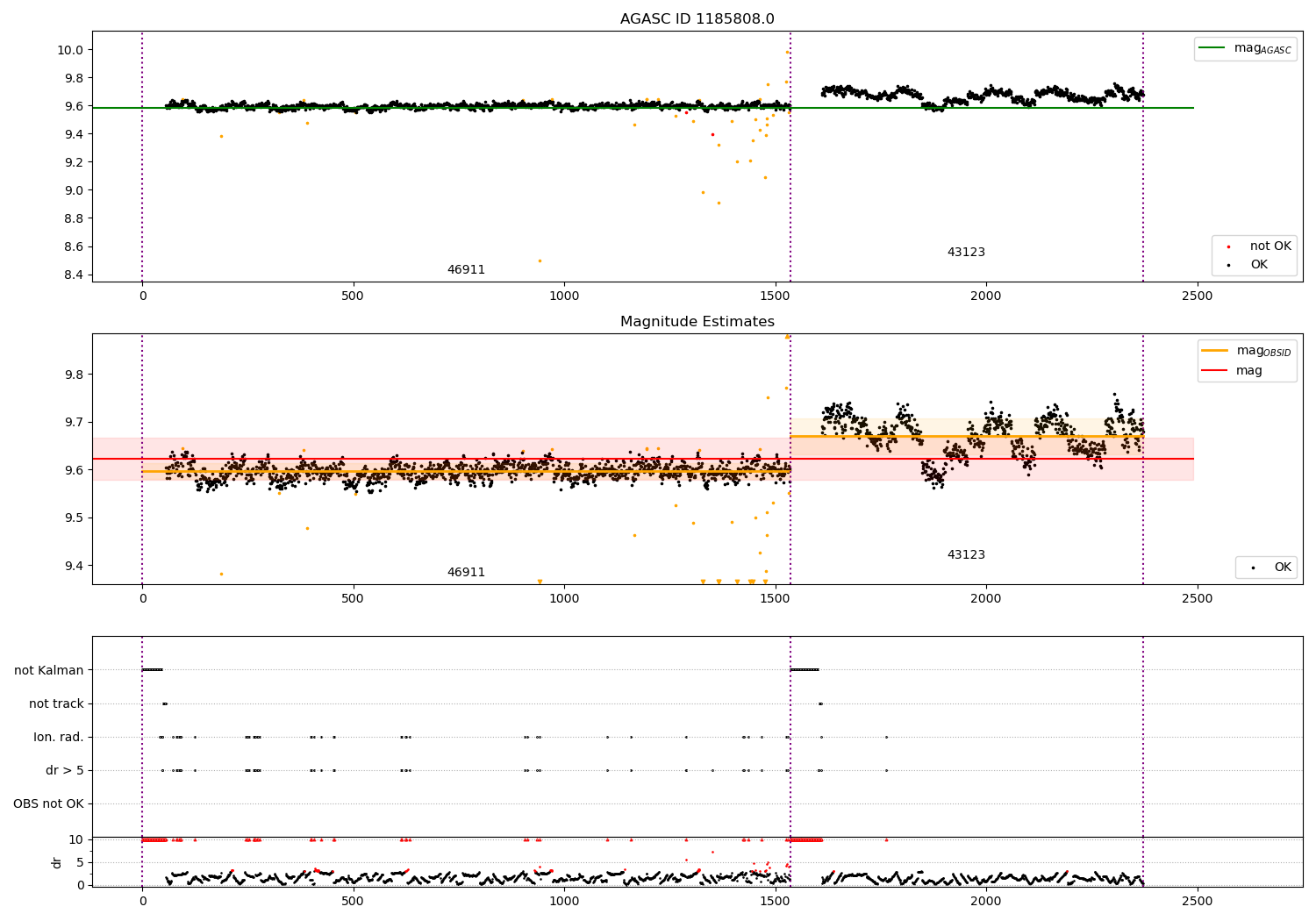Click the 1500 x-tick under the top plot

(x=776, y=296)
